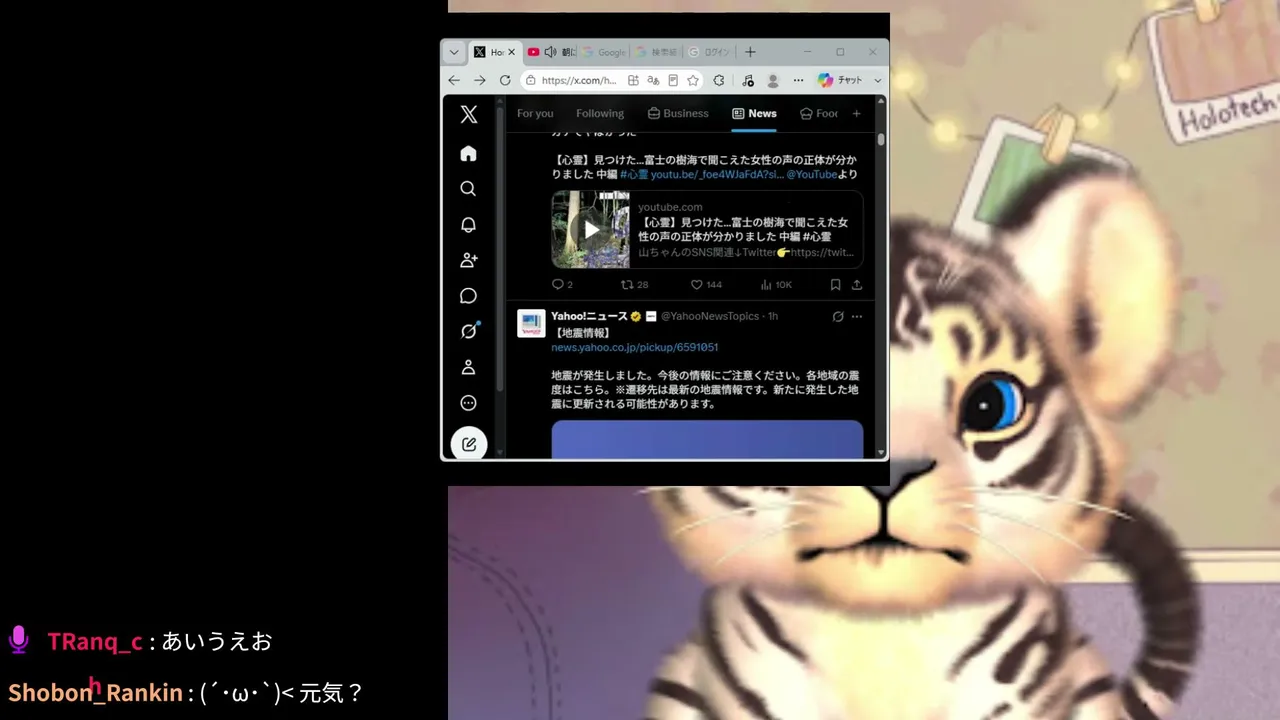
Task: Open Yahoo!ニュース profile avatar
Action: pyautogui.click(x=531, y=323)
